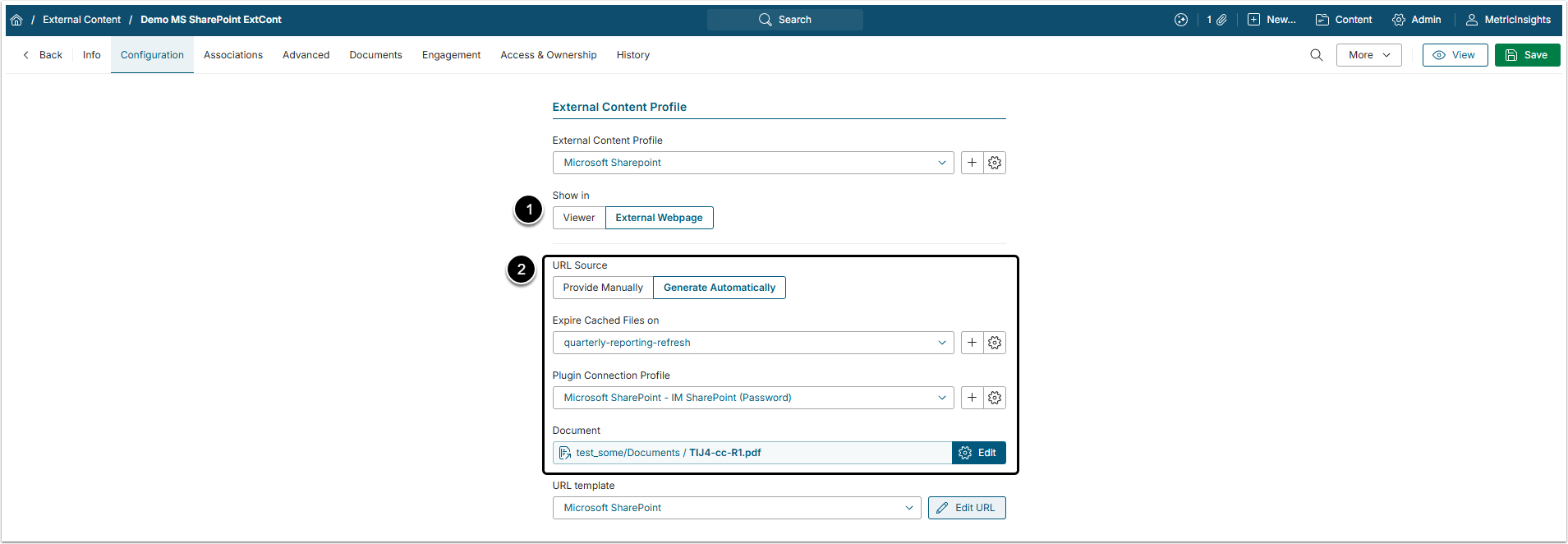Click the plus icon beside Plugin Connection Profile
Viewport: 1568px width, 544px height.
coord(972,398)
